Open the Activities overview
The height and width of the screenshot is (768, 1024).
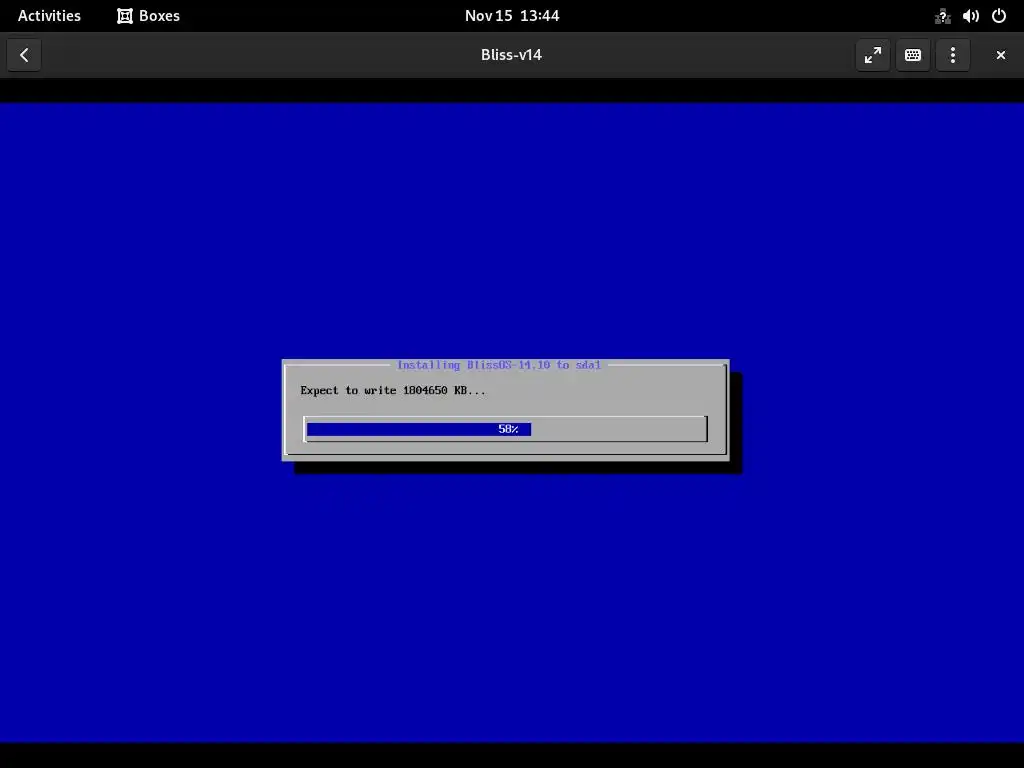[49, 16]
